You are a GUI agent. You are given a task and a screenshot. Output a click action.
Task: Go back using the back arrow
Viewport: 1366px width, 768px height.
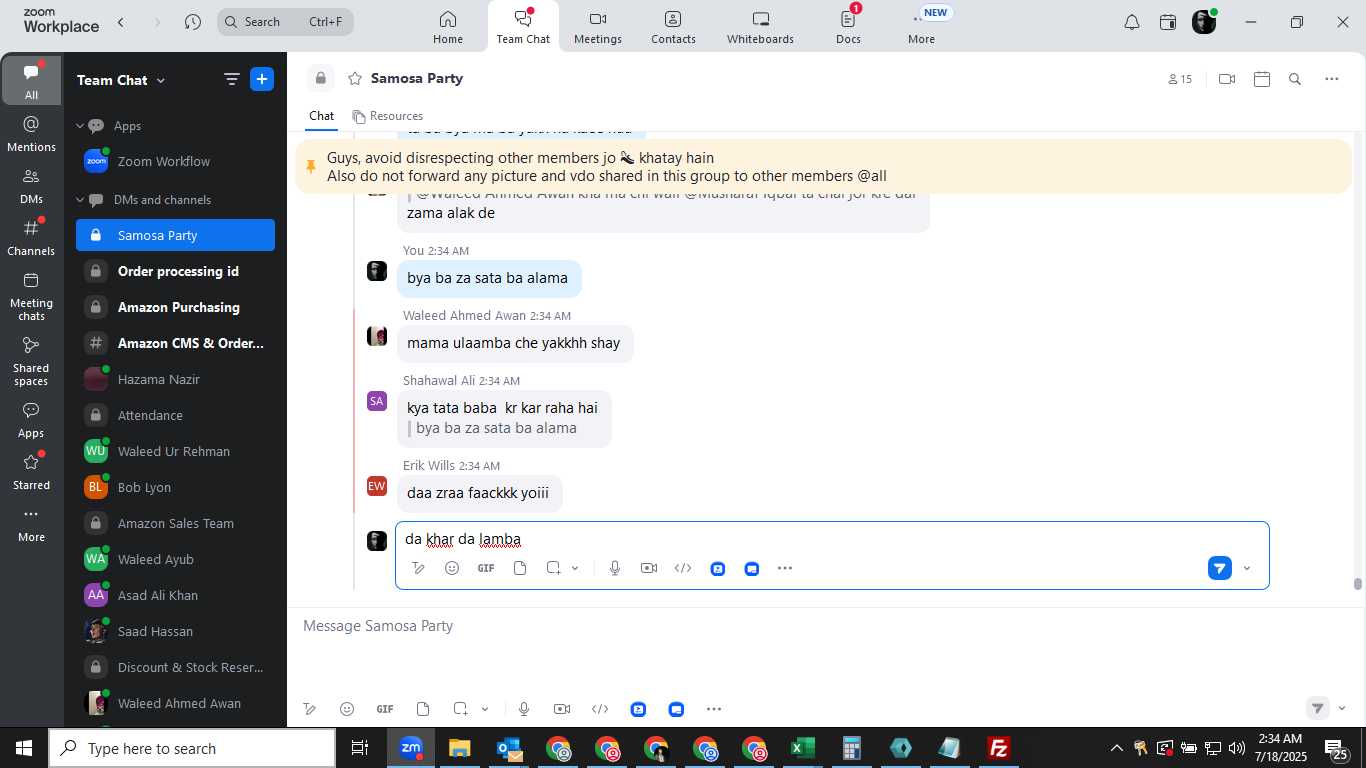tap(121, 22)
